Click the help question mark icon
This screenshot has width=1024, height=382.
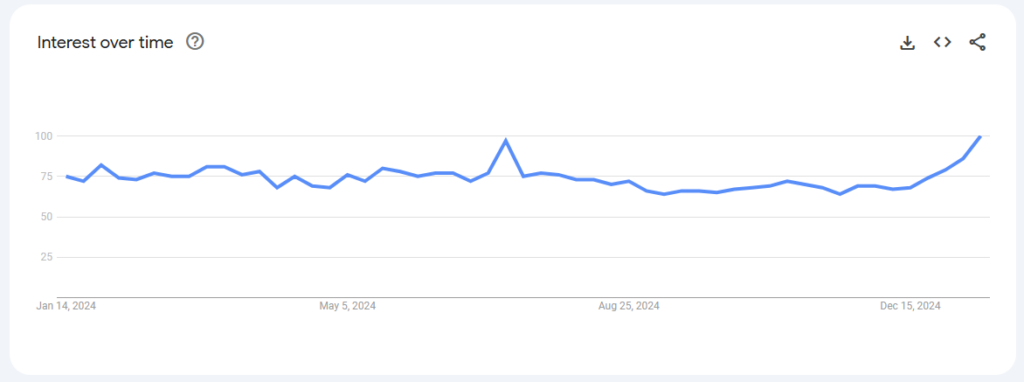click(195, 42)
